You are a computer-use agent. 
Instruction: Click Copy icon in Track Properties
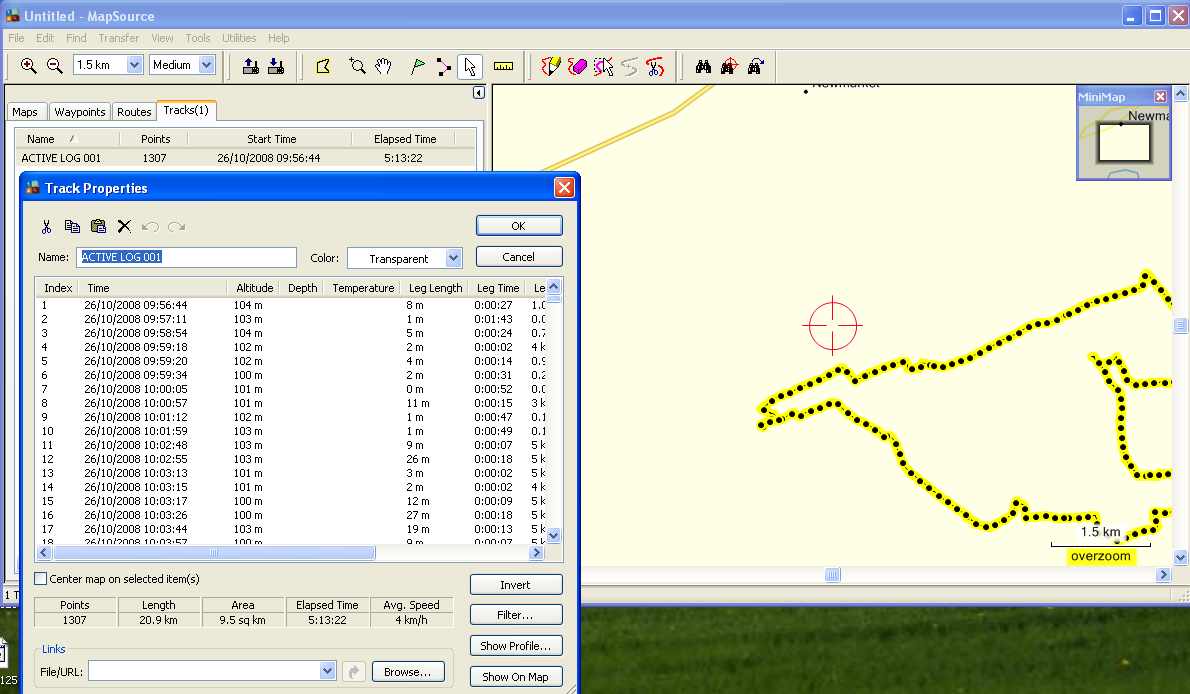(72, 226)
